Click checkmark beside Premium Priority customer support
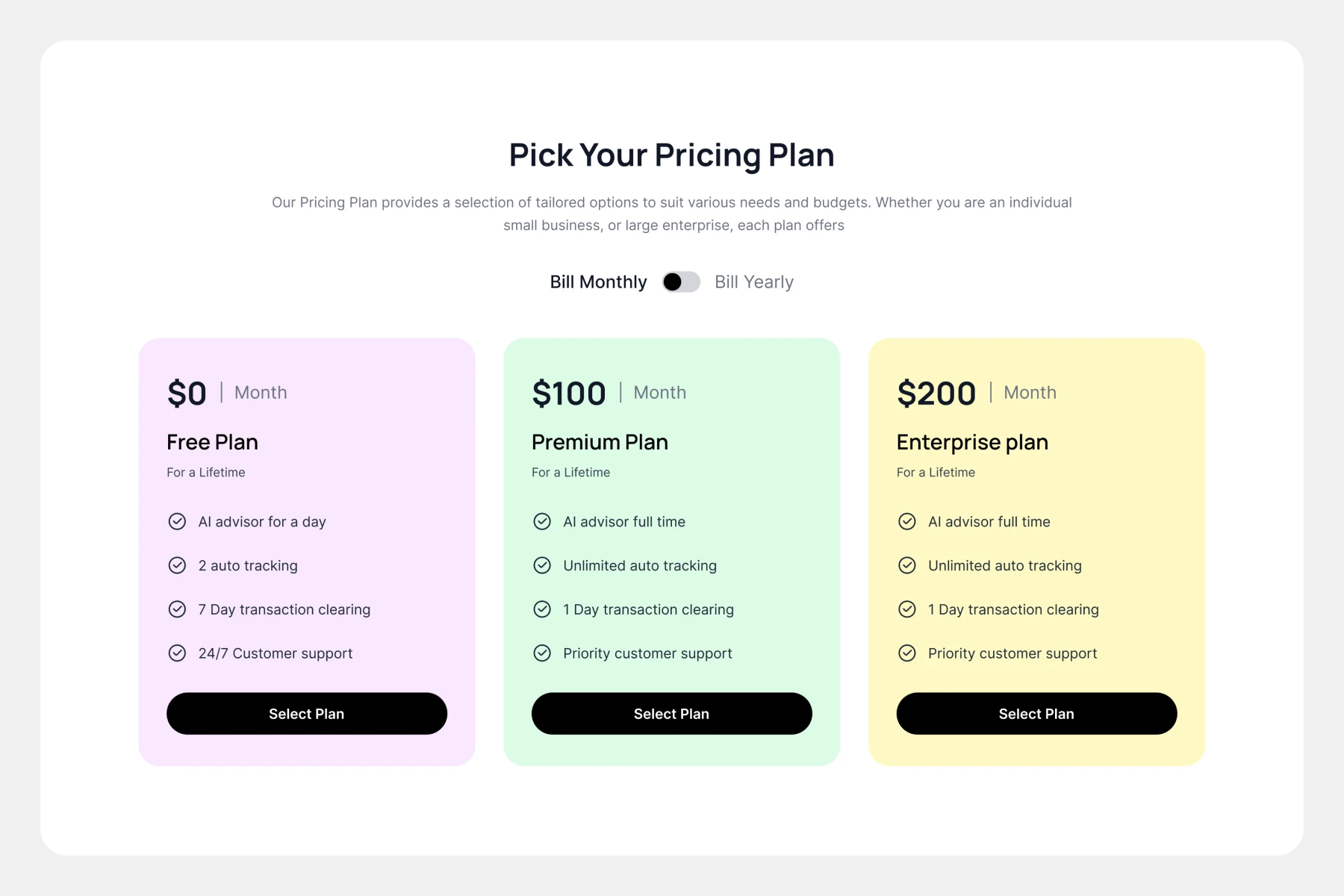Image resolution: width=1344 pixels, height=896 pixels. click(542, 653)
